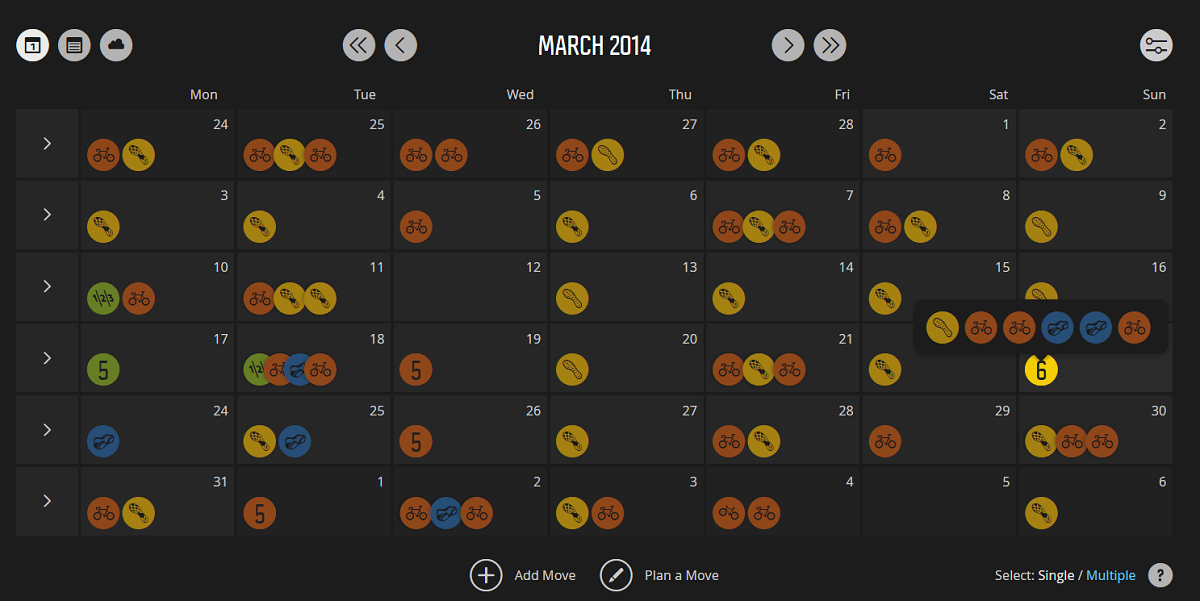Click the help question mark icon
Viewport: 1200px width, 601px height.
coord(1160,575)
